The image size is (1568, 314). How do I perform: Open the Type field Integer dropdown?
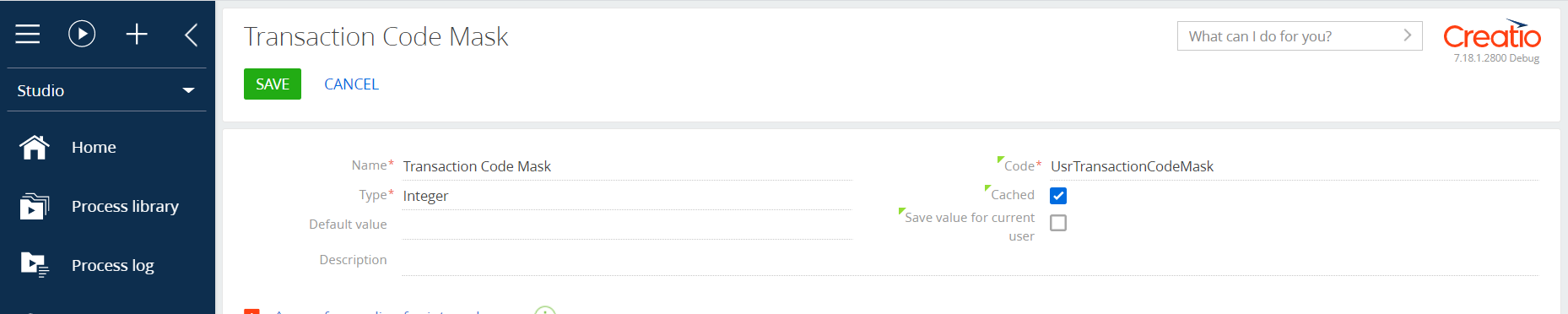[x=627, y=196]
